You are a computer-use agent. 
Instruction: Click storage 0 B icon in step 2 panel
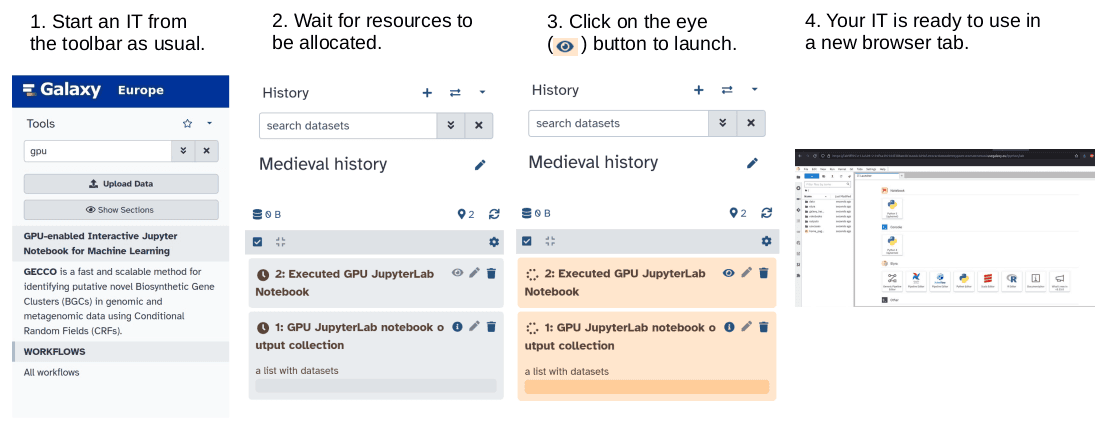point(267,214)
